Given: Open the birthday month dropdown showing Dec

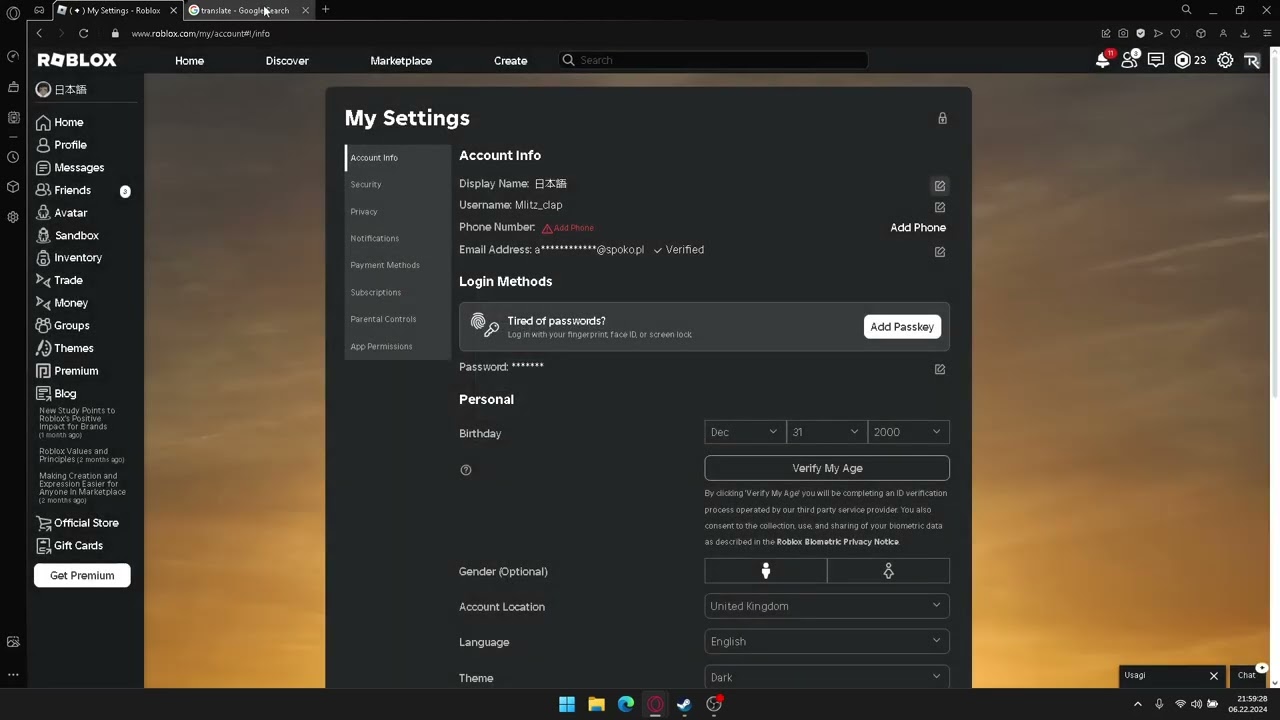Looking at the screenshot, I should pos(745,432).
